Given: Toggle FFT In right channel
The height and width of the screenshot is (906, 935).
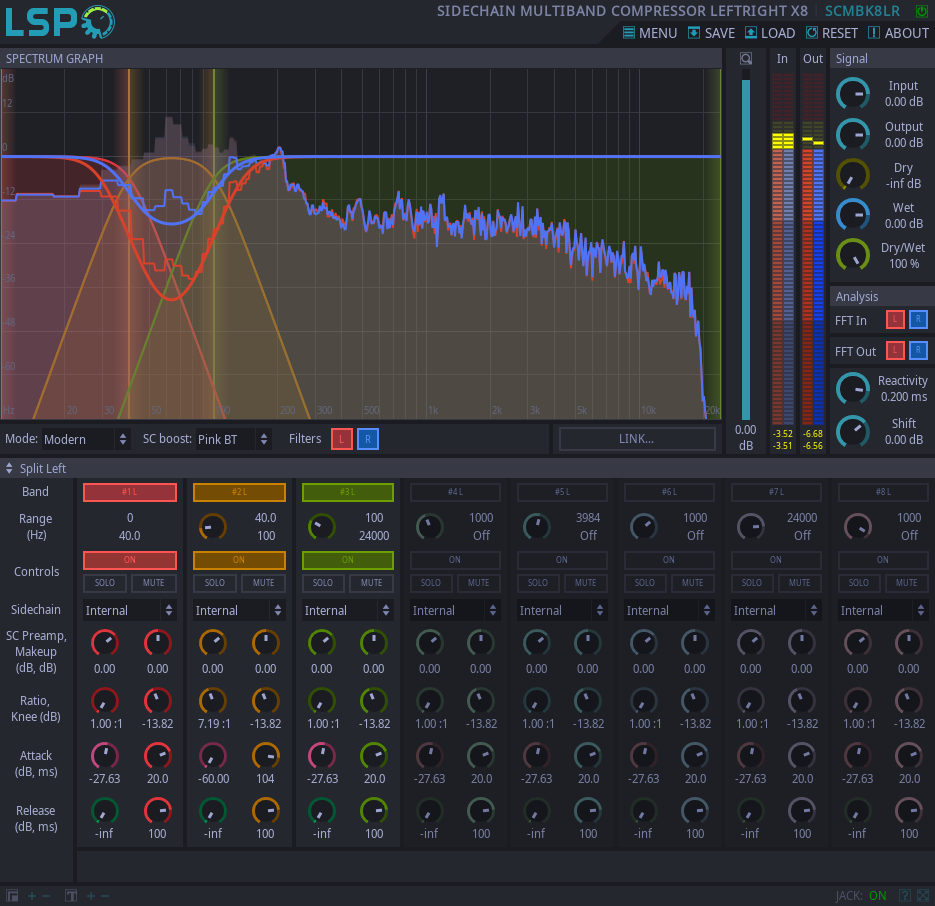Looking at the screenshot, I should pos(918,320).
